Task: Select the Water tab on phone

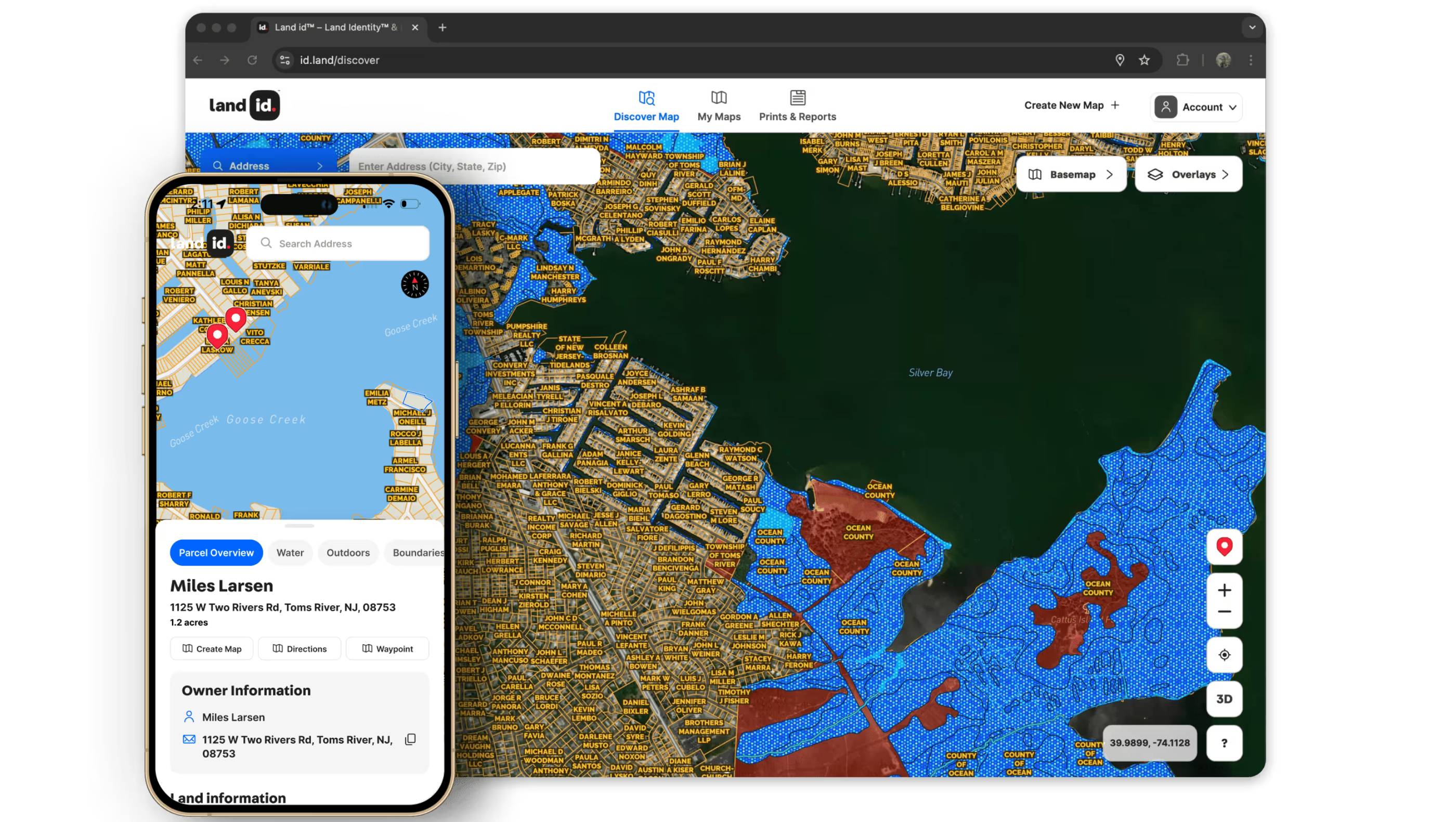Action: click(290, 553)
